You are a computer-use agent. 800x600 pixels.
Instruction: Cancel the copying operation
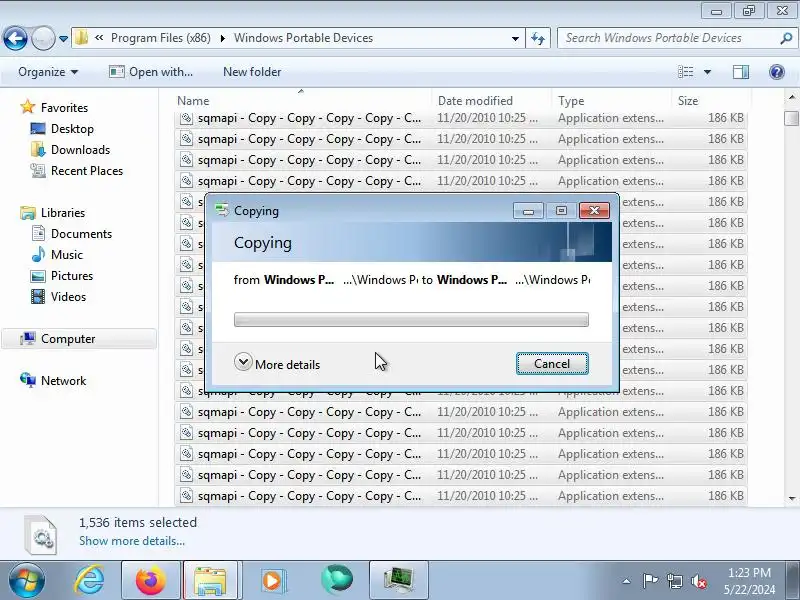[552, 363]
